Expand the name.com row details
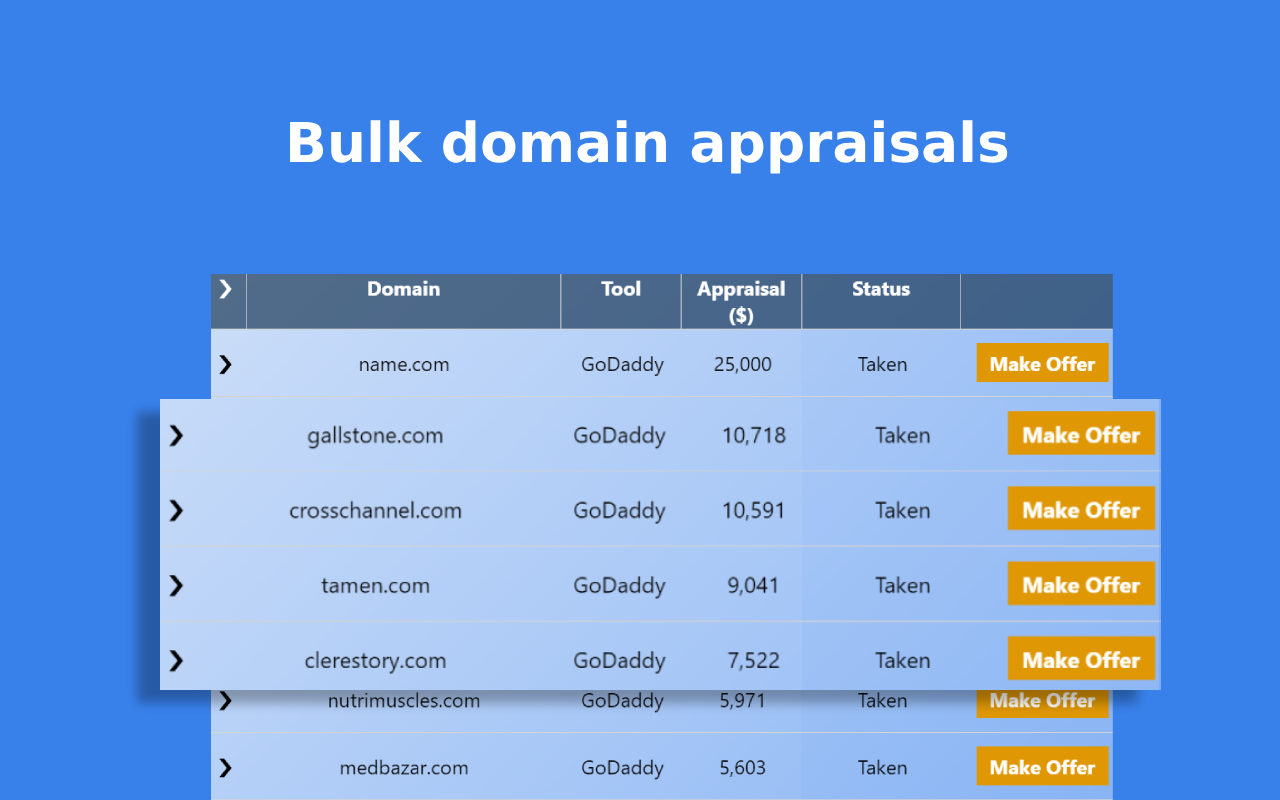Image resolution: width=1280 pixels, height=800 pixels. point(225,364)
